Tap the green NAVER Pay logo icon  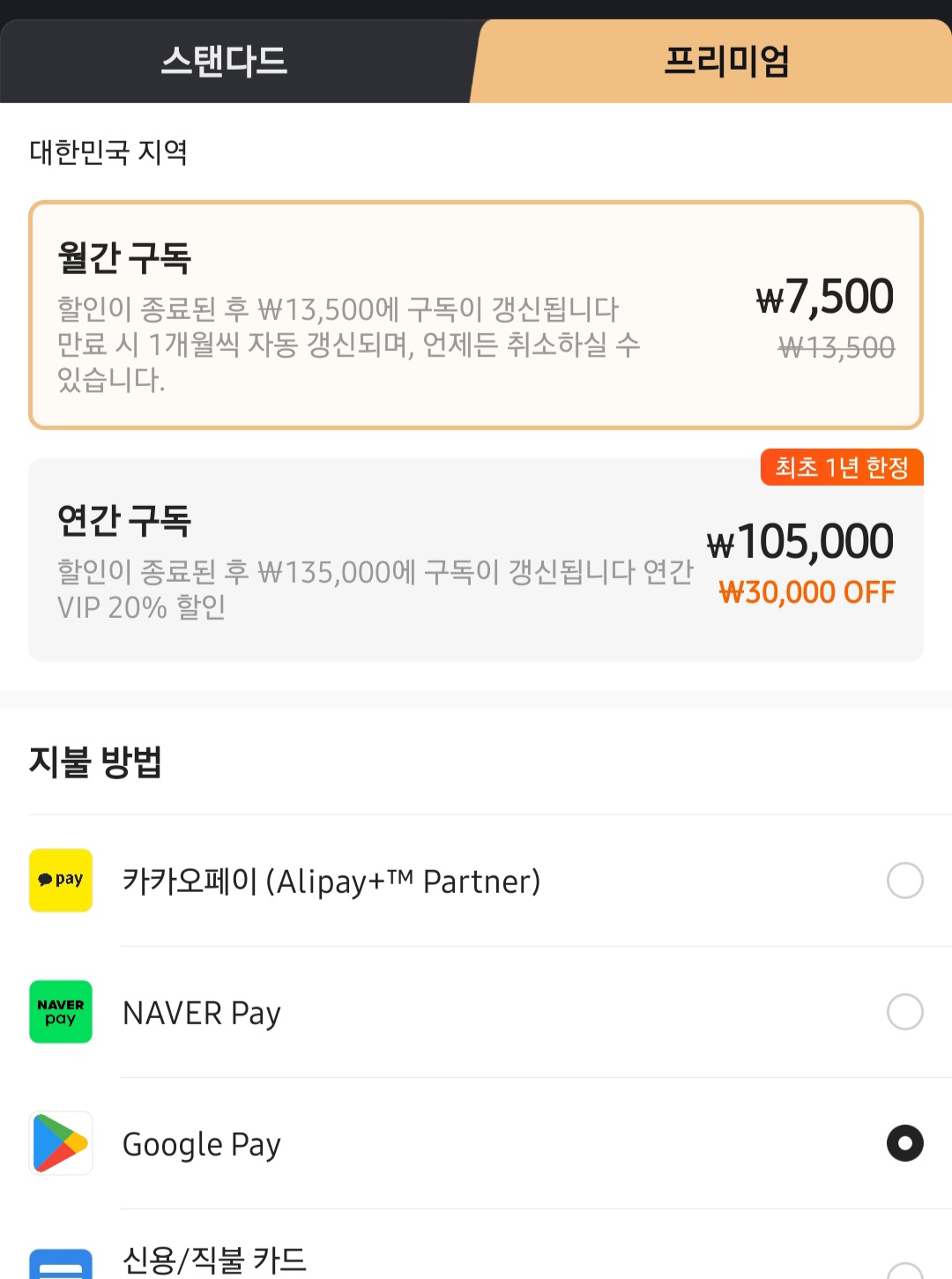click(x=61, y=1011)
